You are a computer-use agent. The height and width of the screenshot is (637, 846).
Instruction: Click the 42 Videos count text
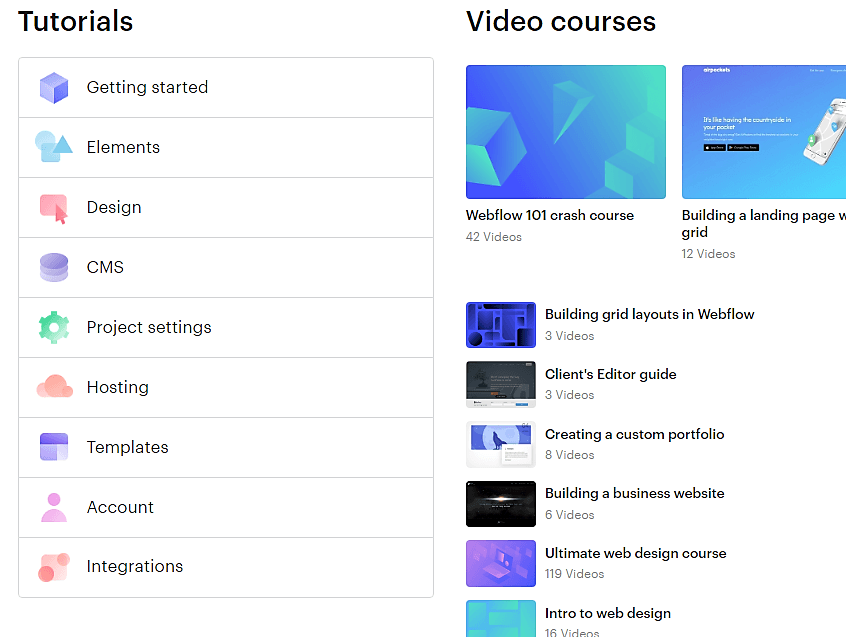(494, 237)
